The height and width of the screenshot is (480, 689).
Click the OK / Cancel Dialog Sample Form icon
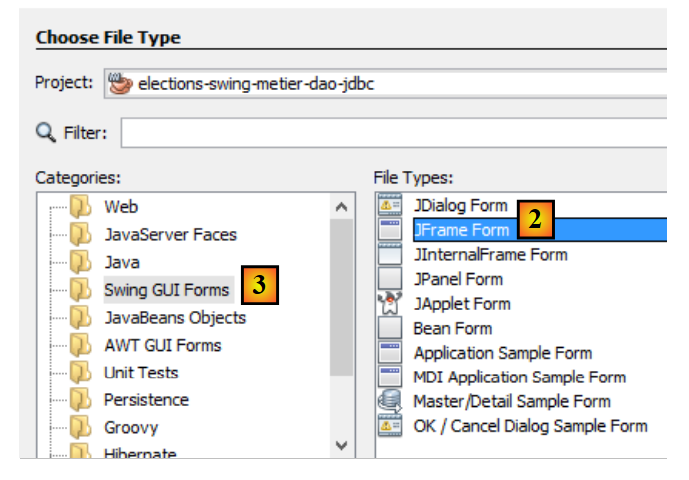coord(389,426)
